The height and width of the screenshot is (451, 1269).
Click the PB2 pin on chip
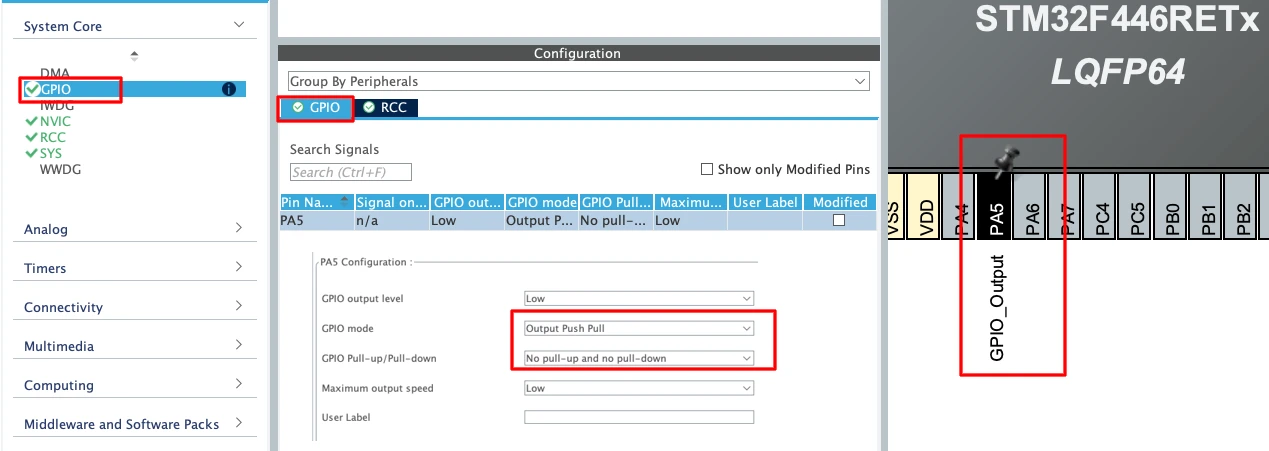pyautogui.click(x=1241, y=208)
